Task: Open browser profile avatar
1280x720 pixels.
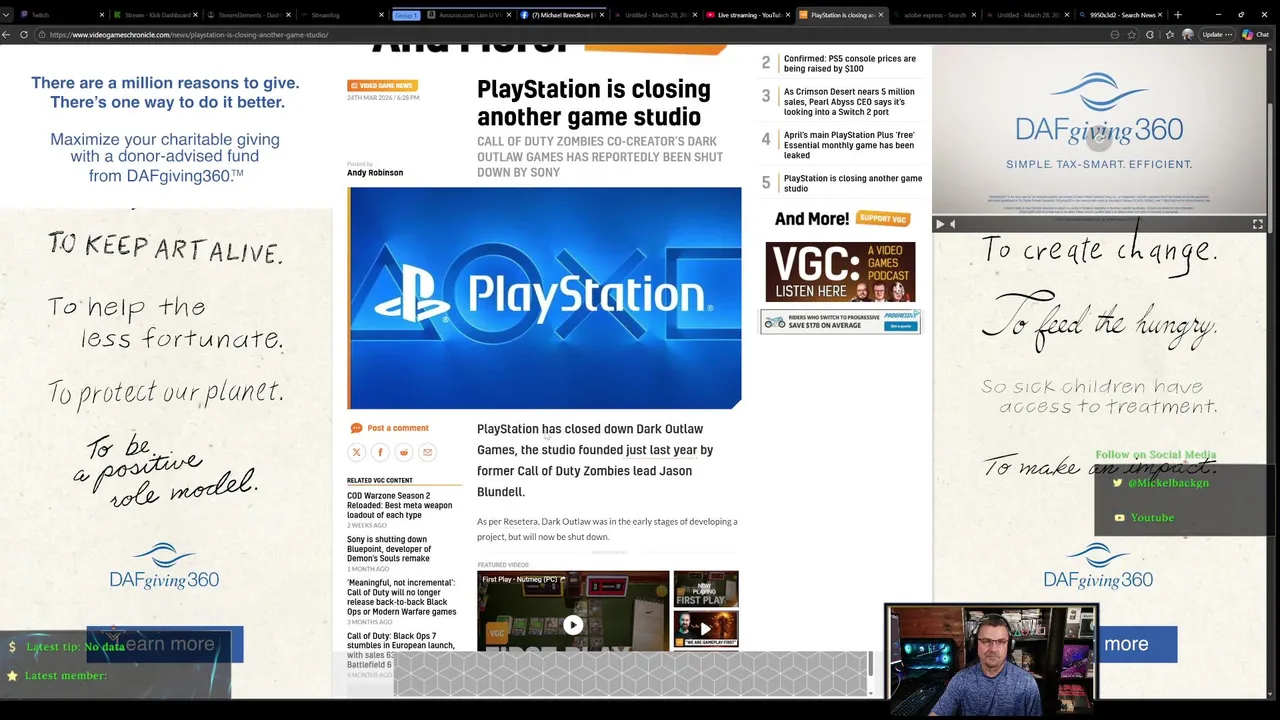Action: pyautogui.click(x=1187, y=34)
